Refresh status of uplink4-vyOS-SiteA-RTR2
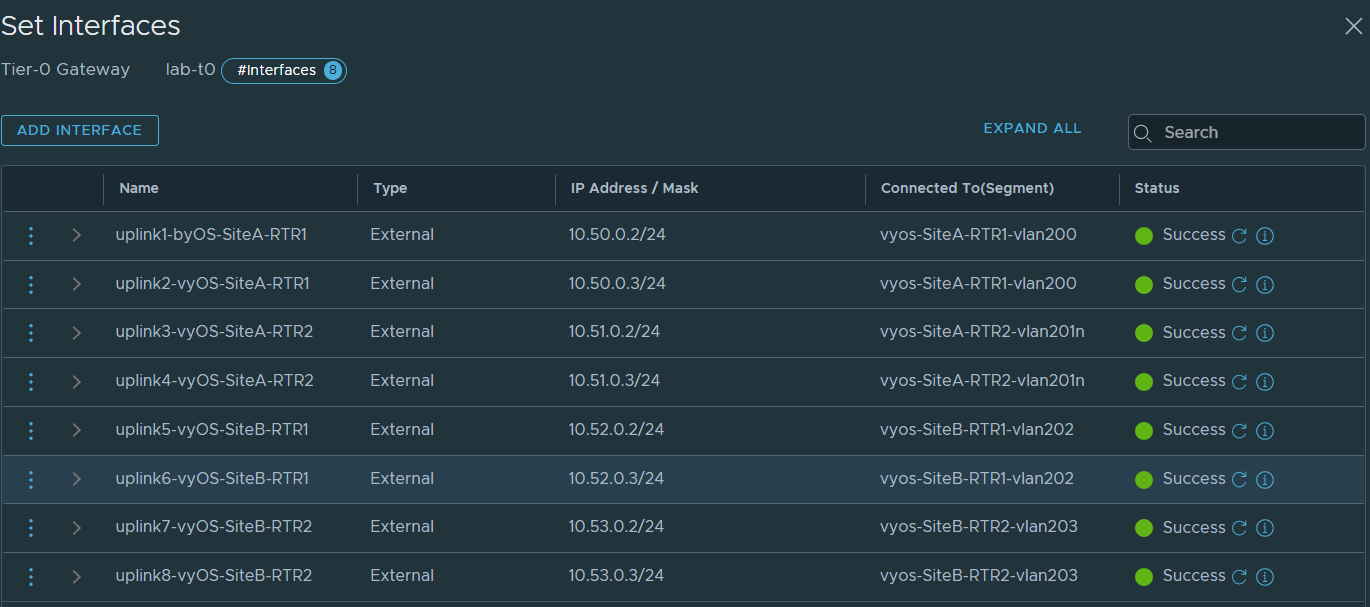This screenshot has width=1370, height=607. (1239, 382)
